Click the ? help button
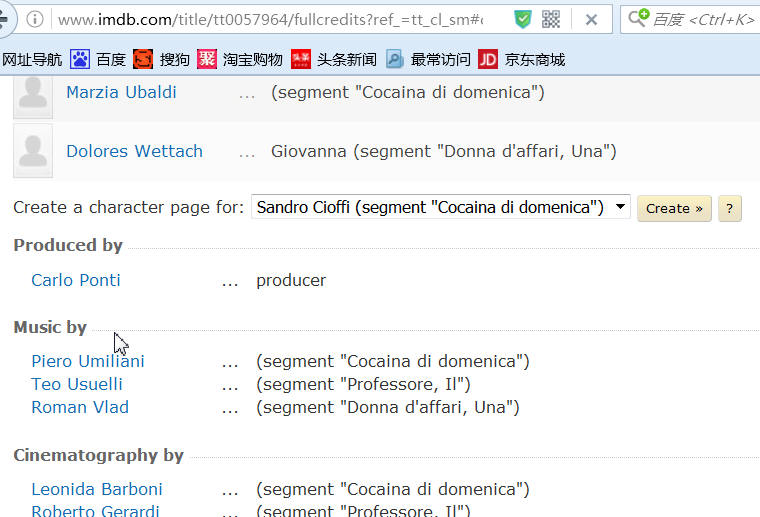The height and width of the screenshot is (517, 760). tap(729, 209)
